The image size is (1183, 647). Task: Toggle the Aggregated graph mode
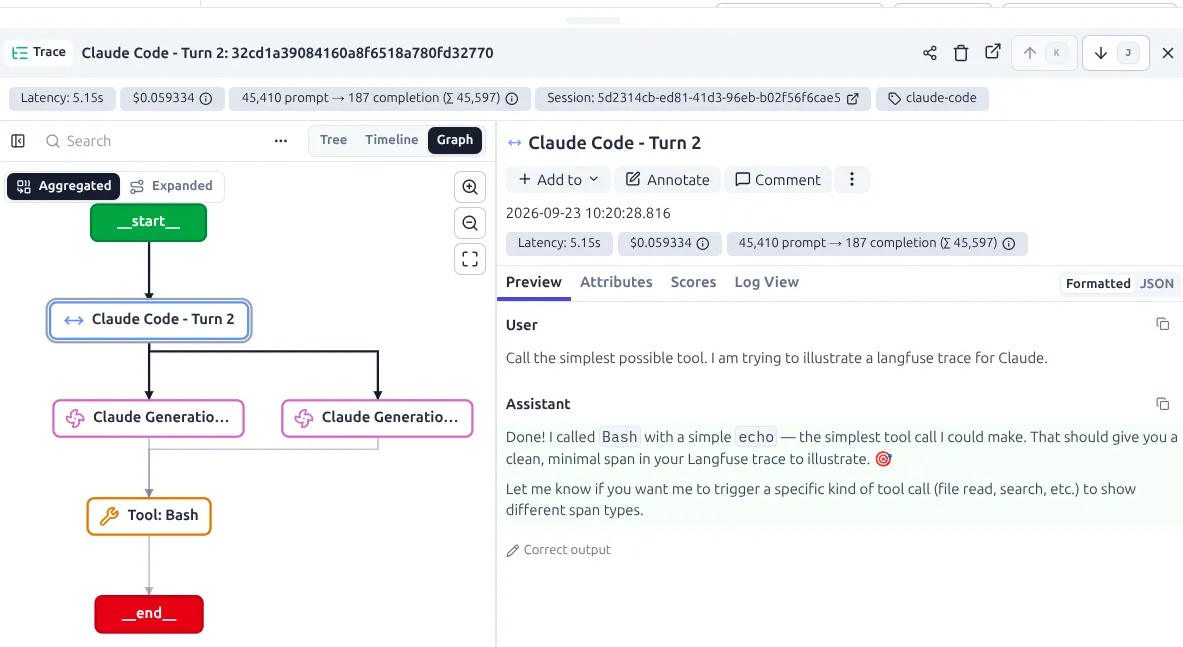pyautogui.click(x=63, y=186)
